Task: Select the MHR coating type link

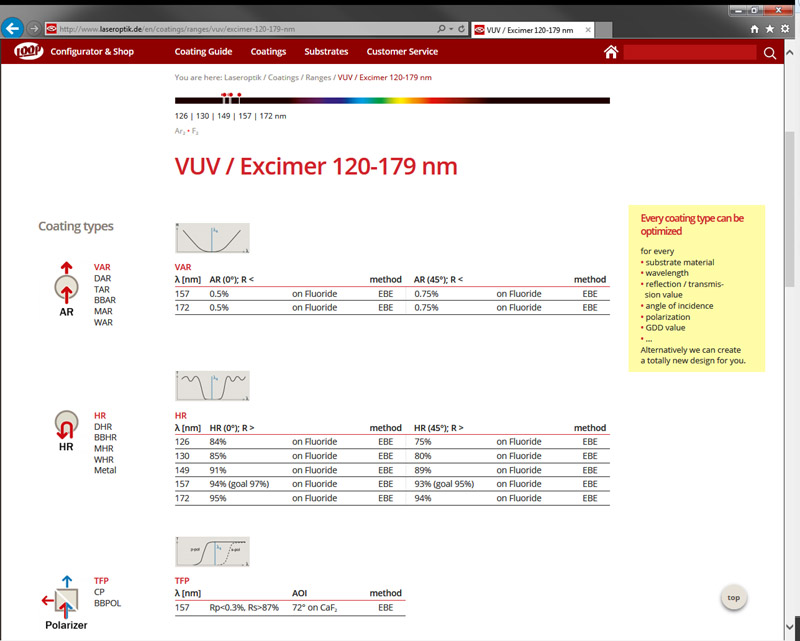Action: pyautogui.click(x=104, y=449)
